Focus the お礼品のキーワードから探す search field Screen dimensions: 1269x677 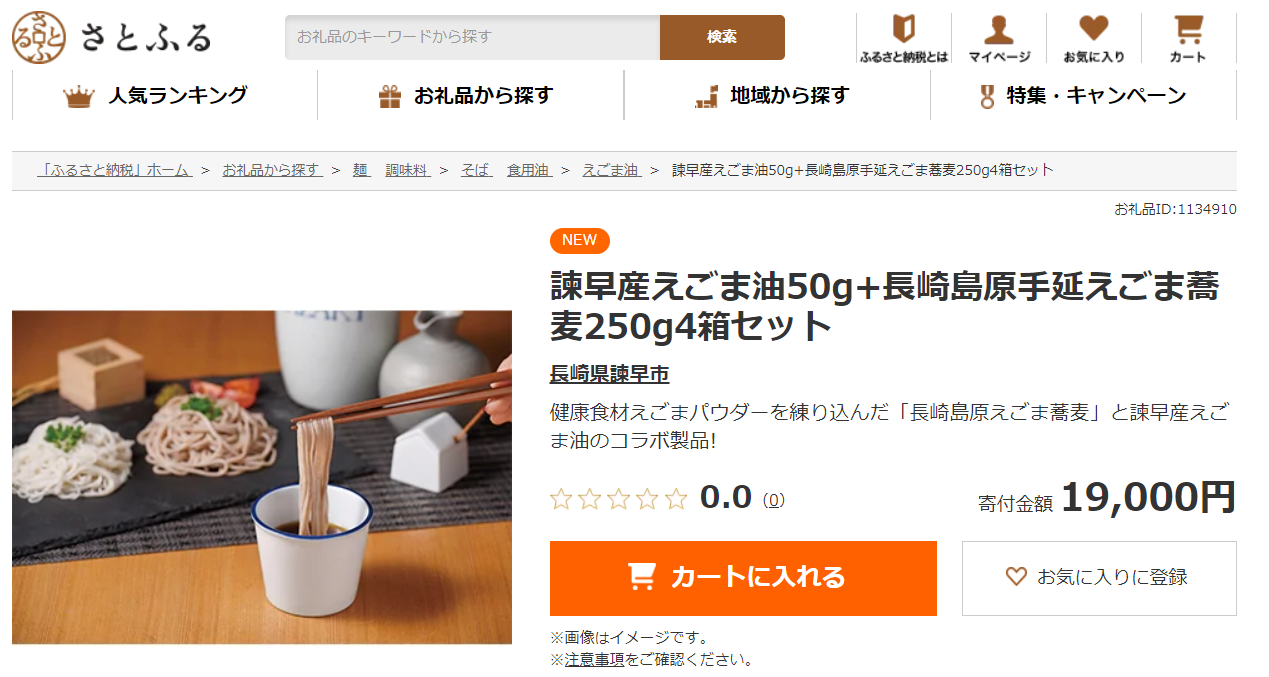pyautogui.click(x=472, y=37)
